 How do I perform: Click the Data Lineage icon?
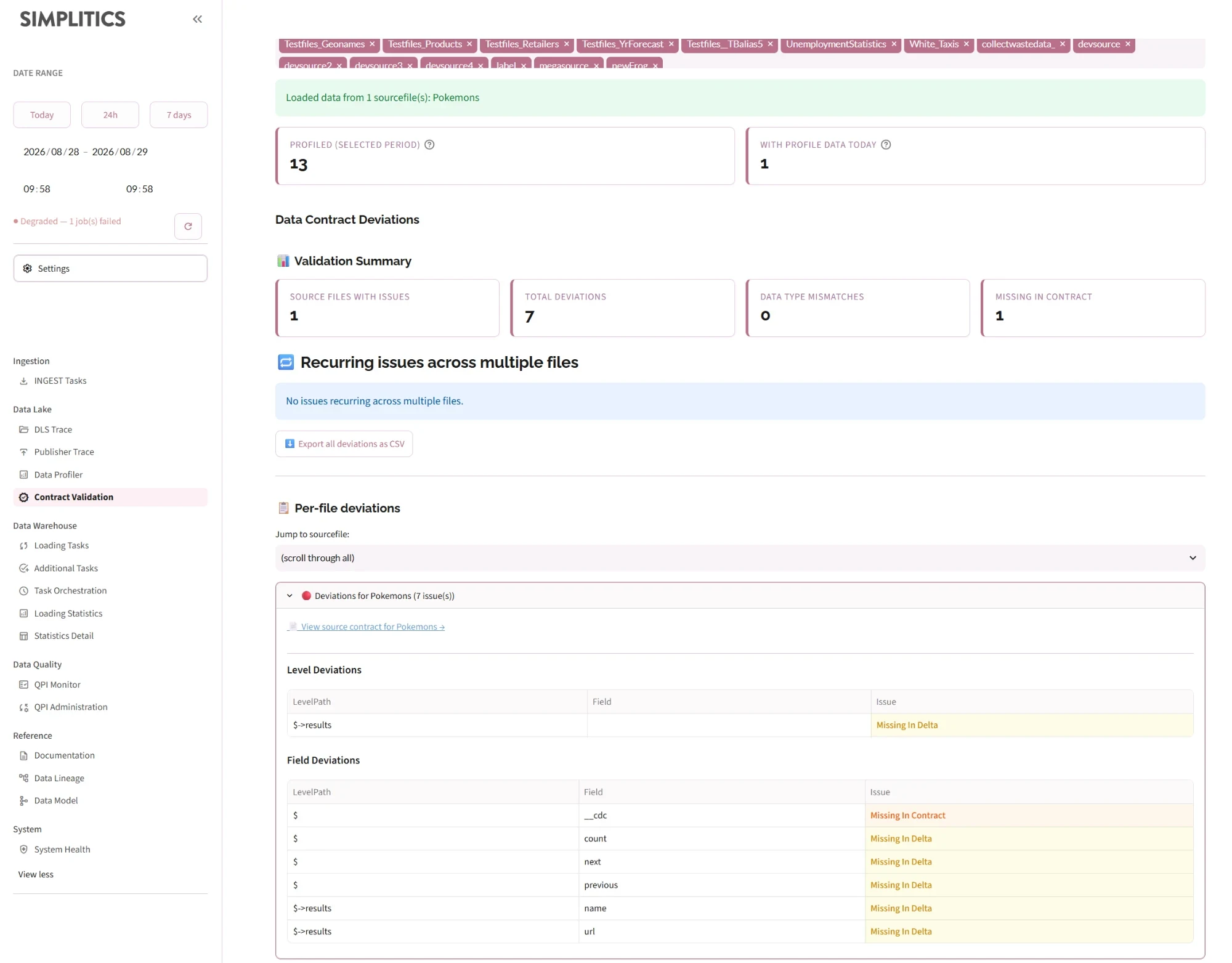pyautogui.click(x=24, y=778)
